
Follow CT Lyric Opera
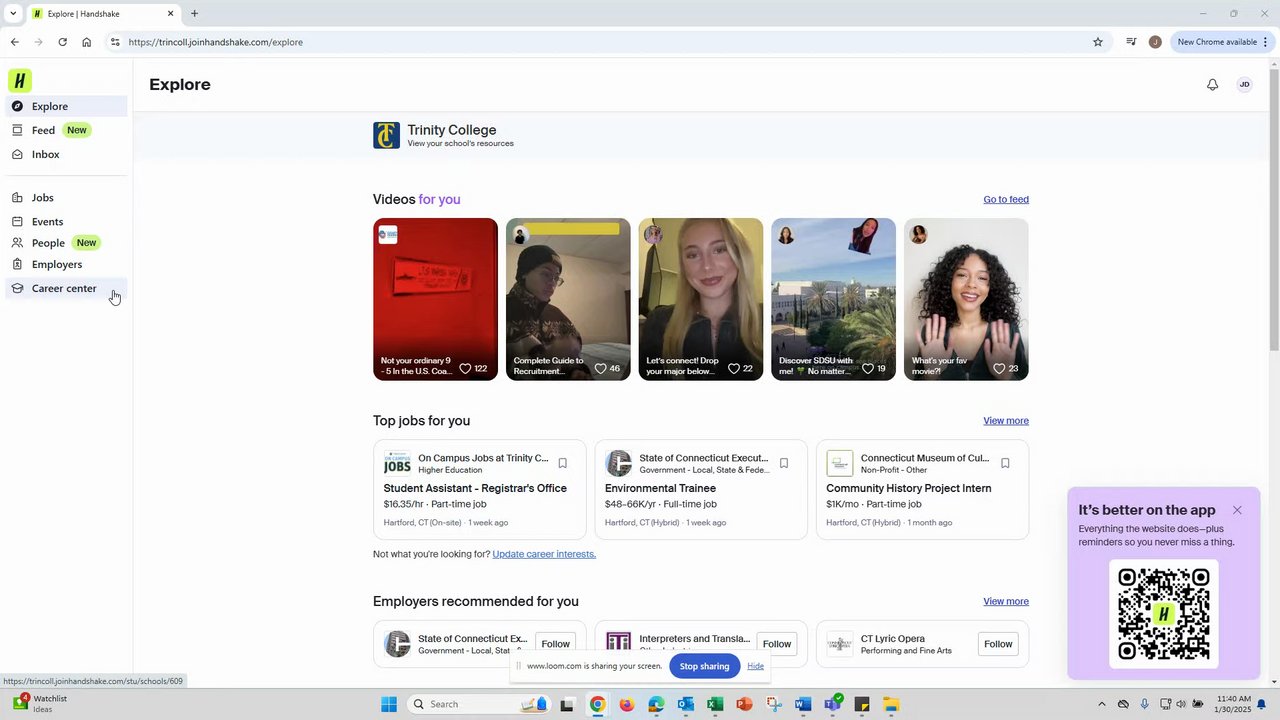[998, 644]
